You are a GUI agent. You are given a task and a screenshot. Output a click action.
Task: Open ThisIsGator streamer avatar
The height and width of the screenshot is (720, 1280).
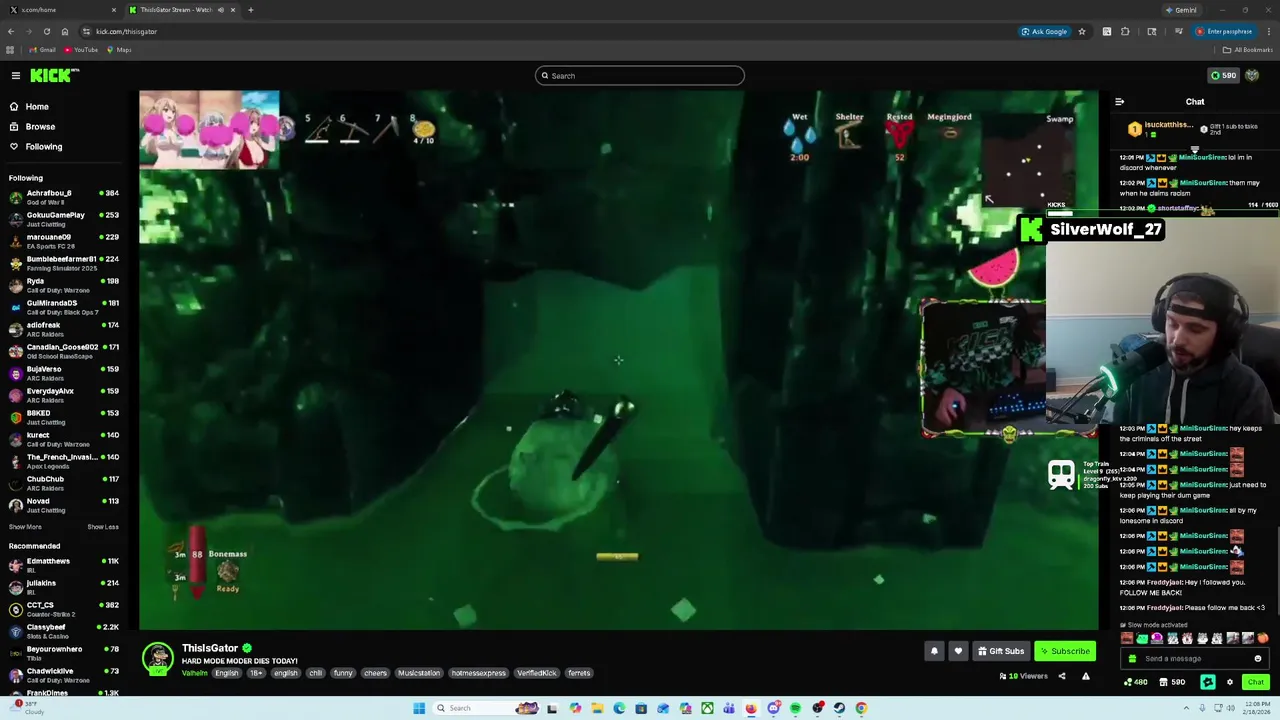(157, 658)
